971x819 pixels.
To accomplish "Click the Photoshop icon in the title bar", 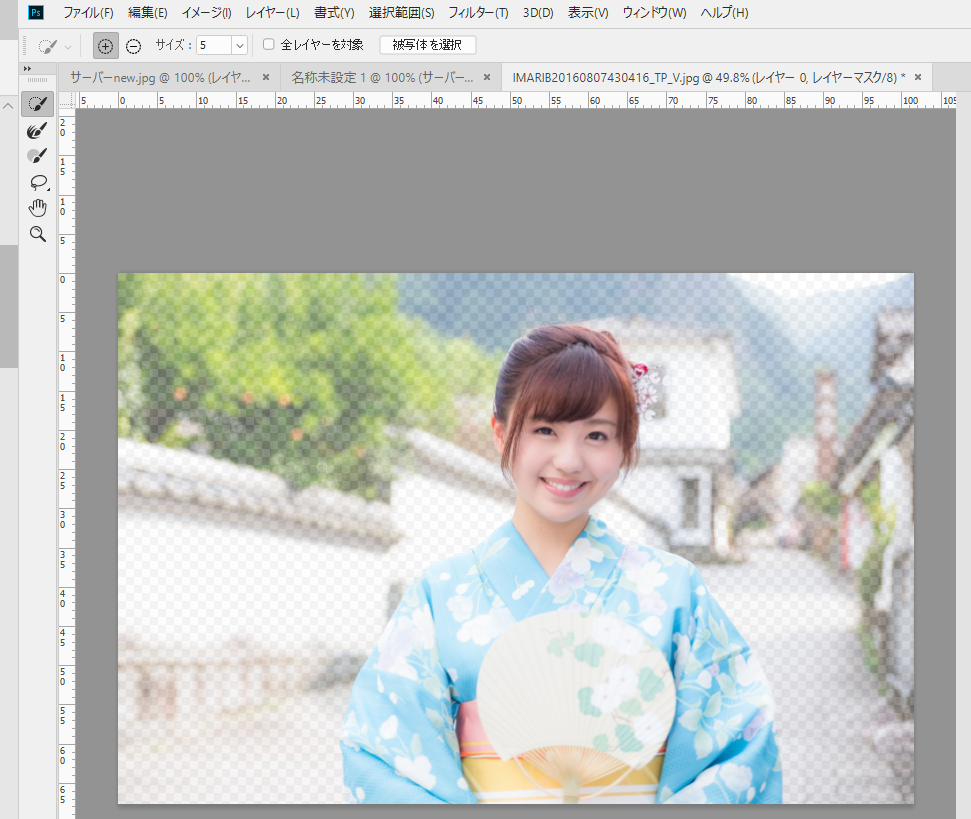I will tap(36, 12).
